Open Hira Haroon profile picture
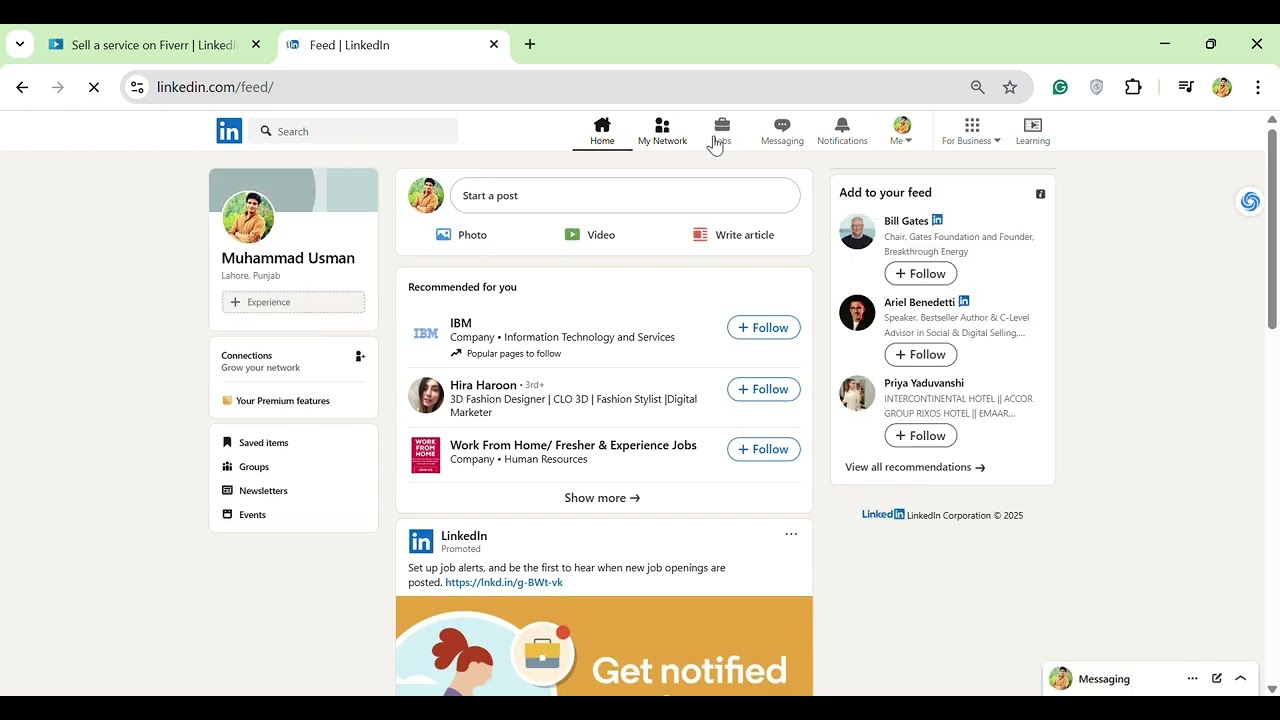1280x720 pixels. [x=426, y=395]
